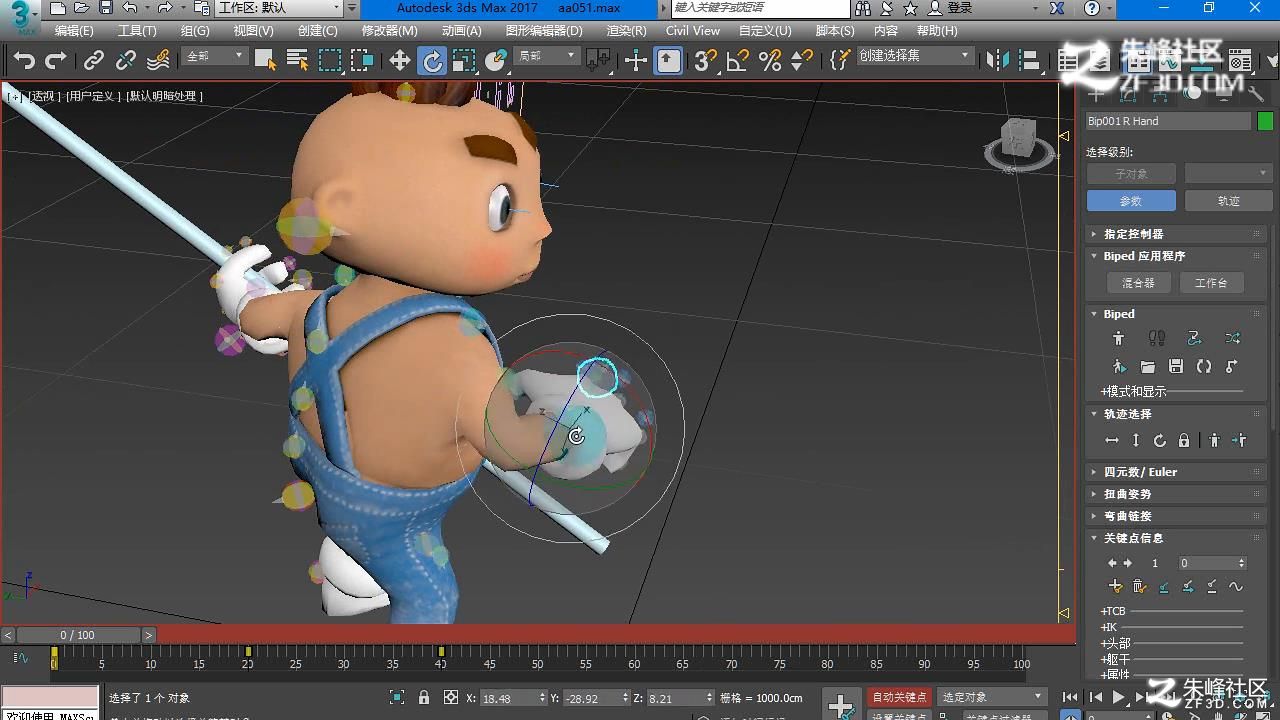
Task: Open the 全部 selection filter dropdown
Action: click(215, 56)
